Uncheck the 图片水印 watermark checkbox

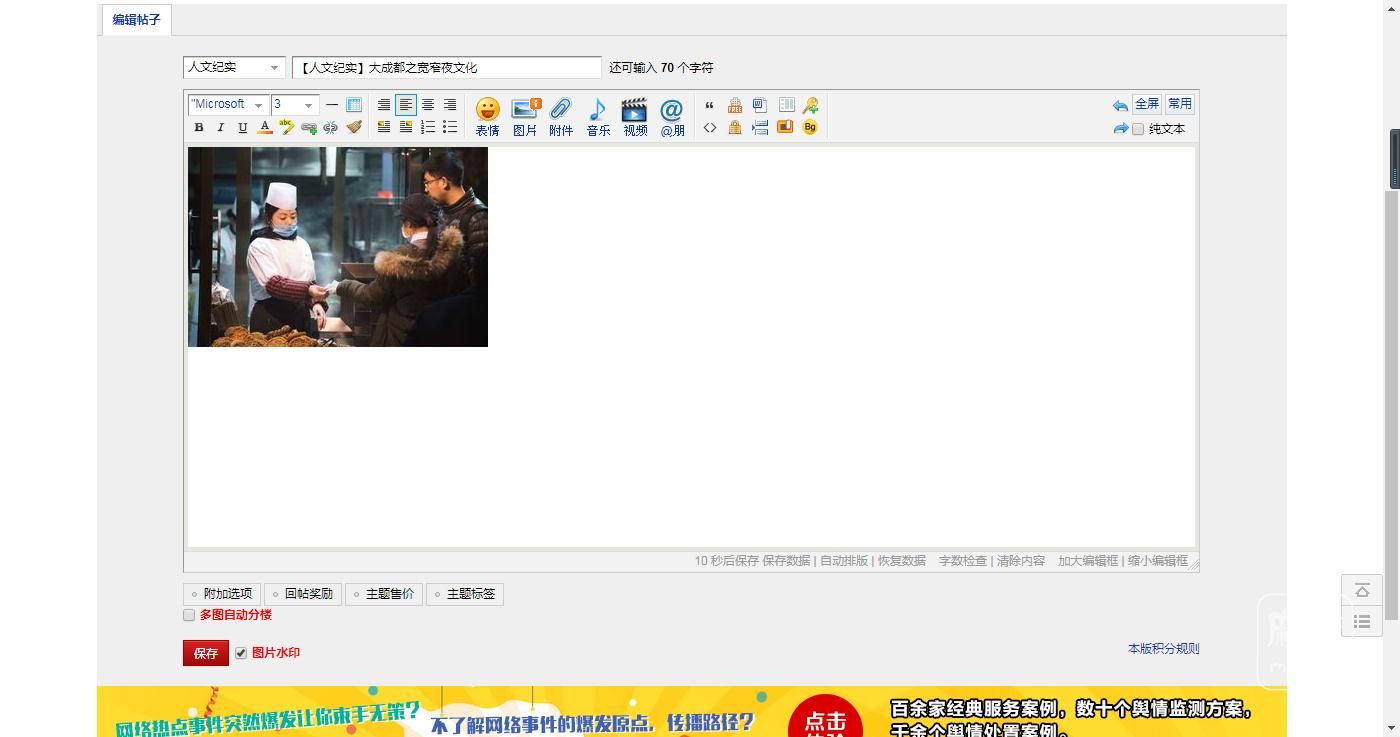(x=241, y=653)
